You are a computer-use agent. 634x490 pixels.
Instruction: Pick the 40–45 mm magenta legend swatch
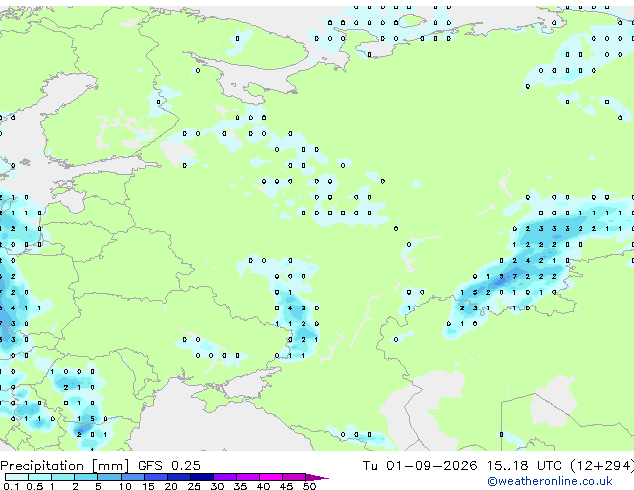tap(271, 477)
